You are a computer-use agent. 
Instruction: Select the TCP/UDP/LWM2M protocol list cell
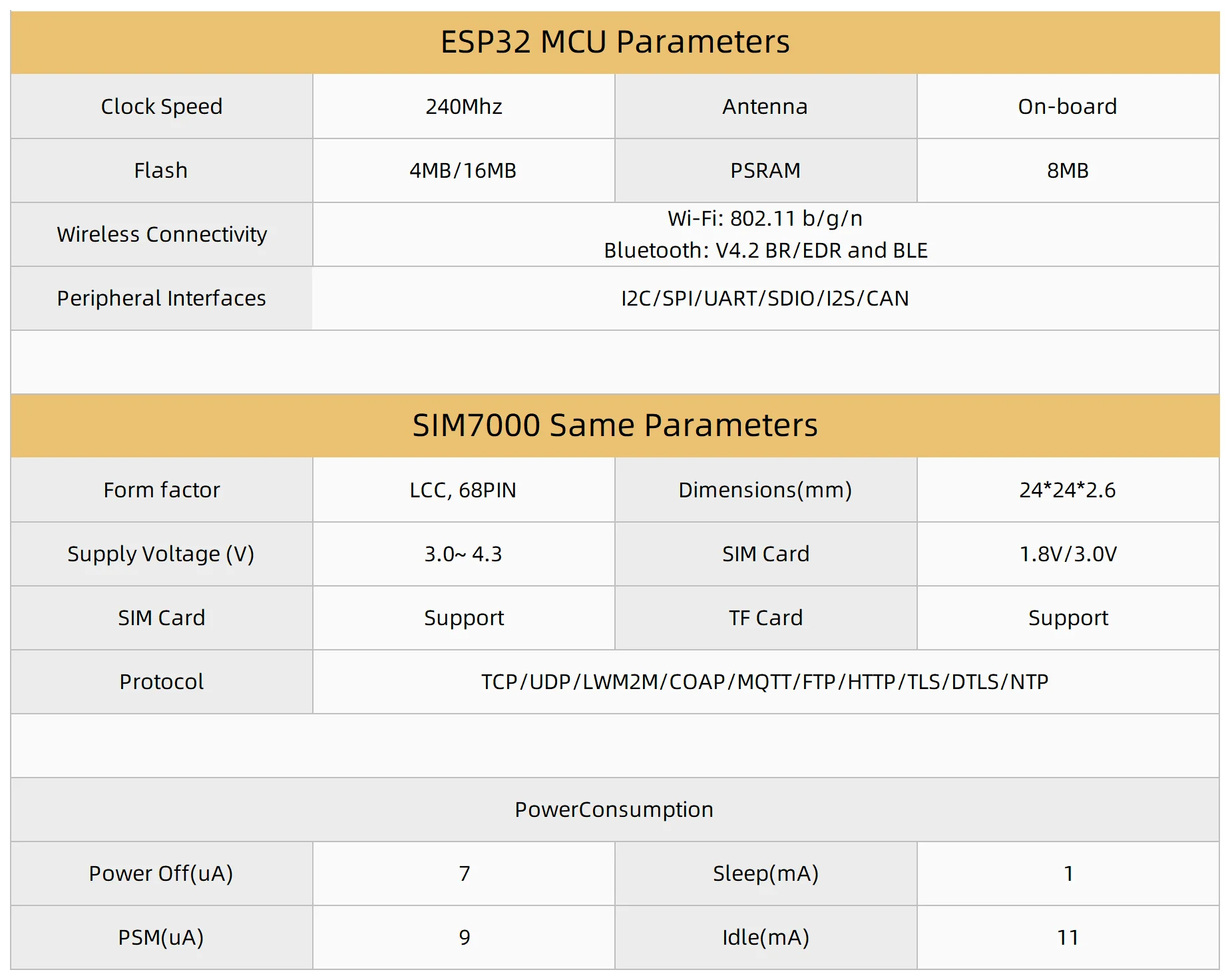click(x=765, y=682)
